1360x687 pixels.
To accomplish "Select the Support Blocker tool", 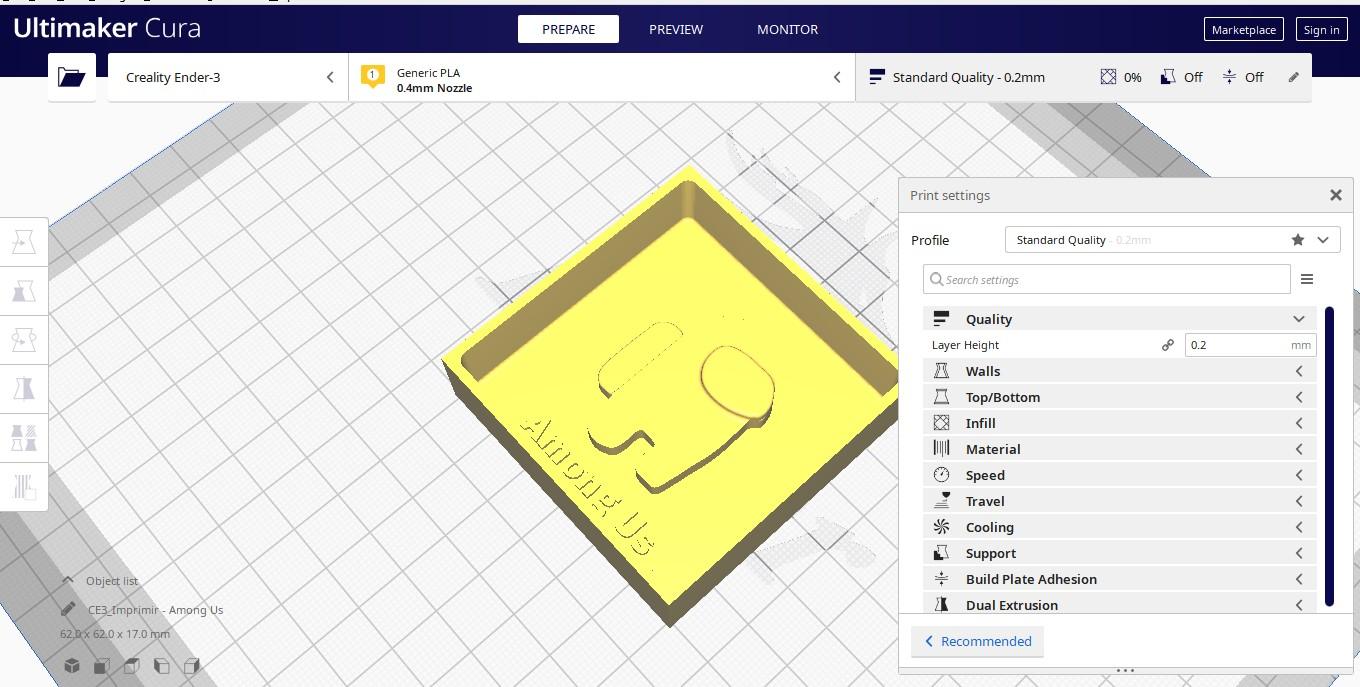I will 24,486.
